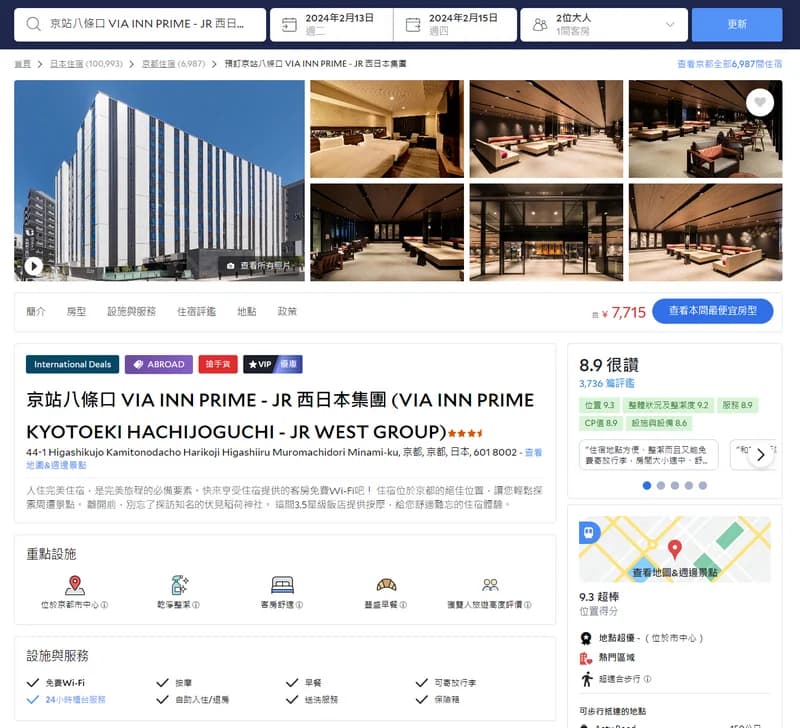The height and width of the screenshot is (728, 800).
Task: Select the third review carousel dot
Action: pos(675,486)
